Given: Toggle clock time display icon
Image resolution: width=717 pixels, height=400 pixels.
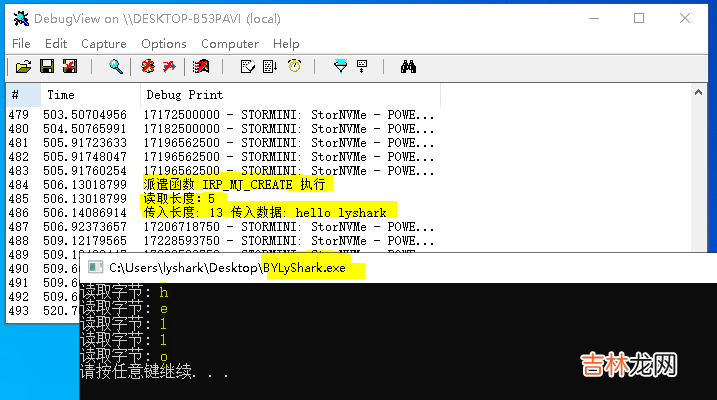Looking at the screenshot, I should [294, 67].
